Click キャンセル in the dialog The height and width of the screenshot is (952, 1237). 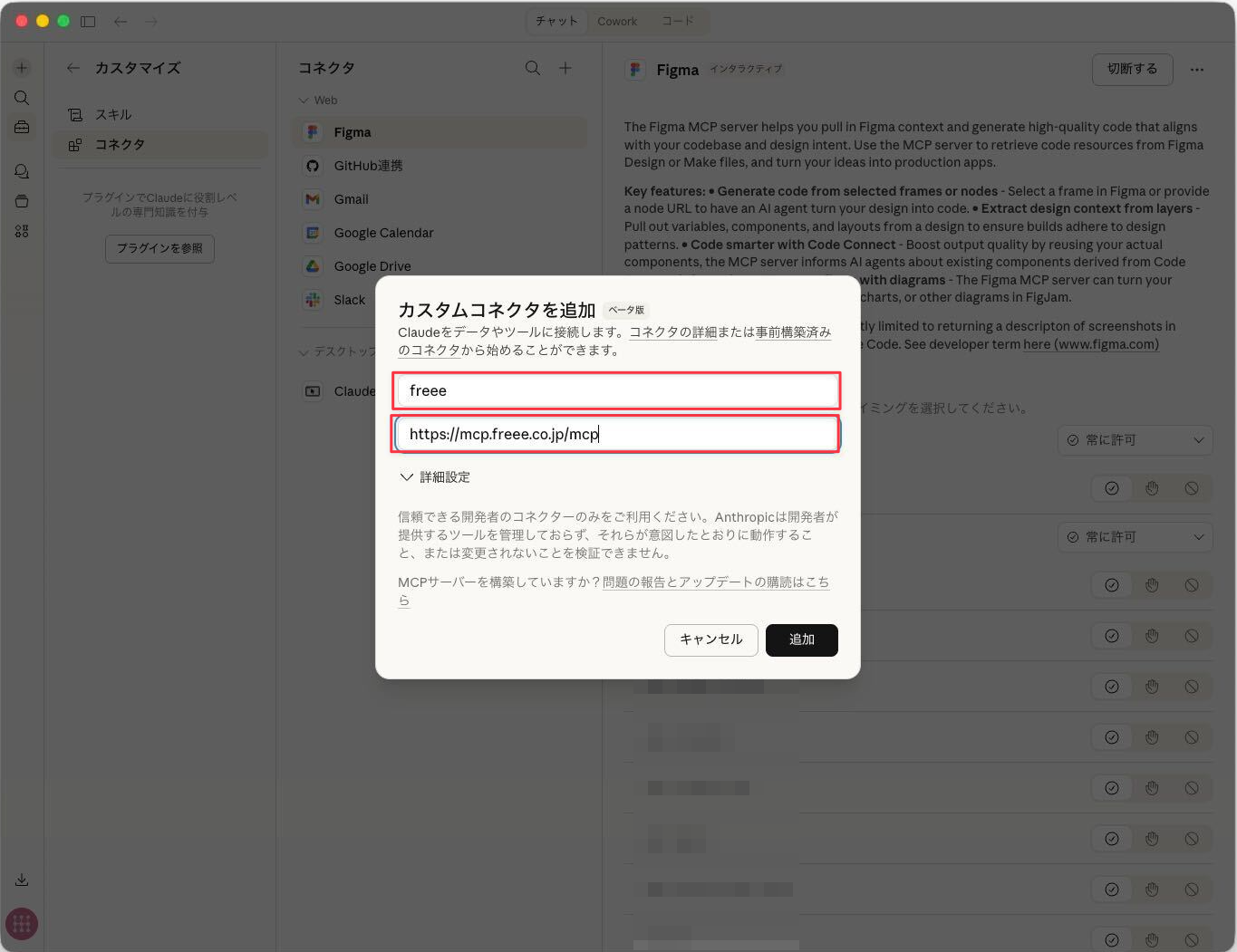[711, 639]
